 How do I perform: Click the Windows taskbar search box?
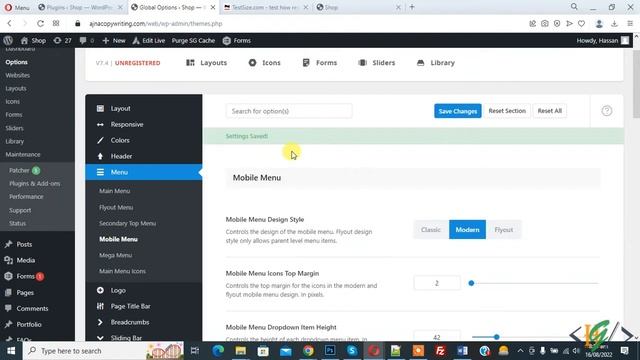pyautogui.click(x=103, y=351)
